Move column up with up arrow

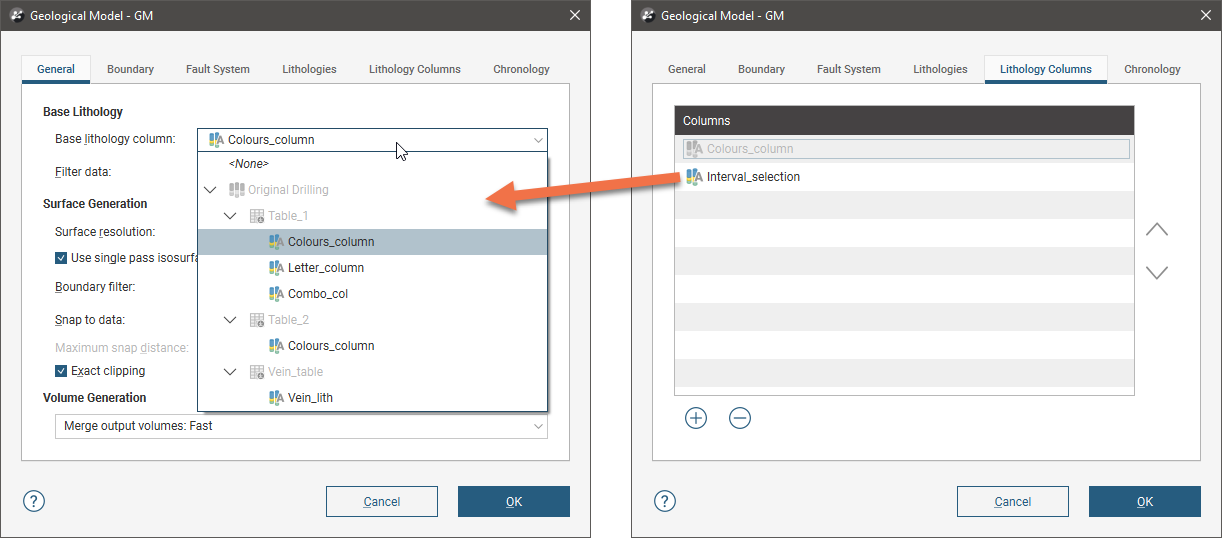point(1156,230)
